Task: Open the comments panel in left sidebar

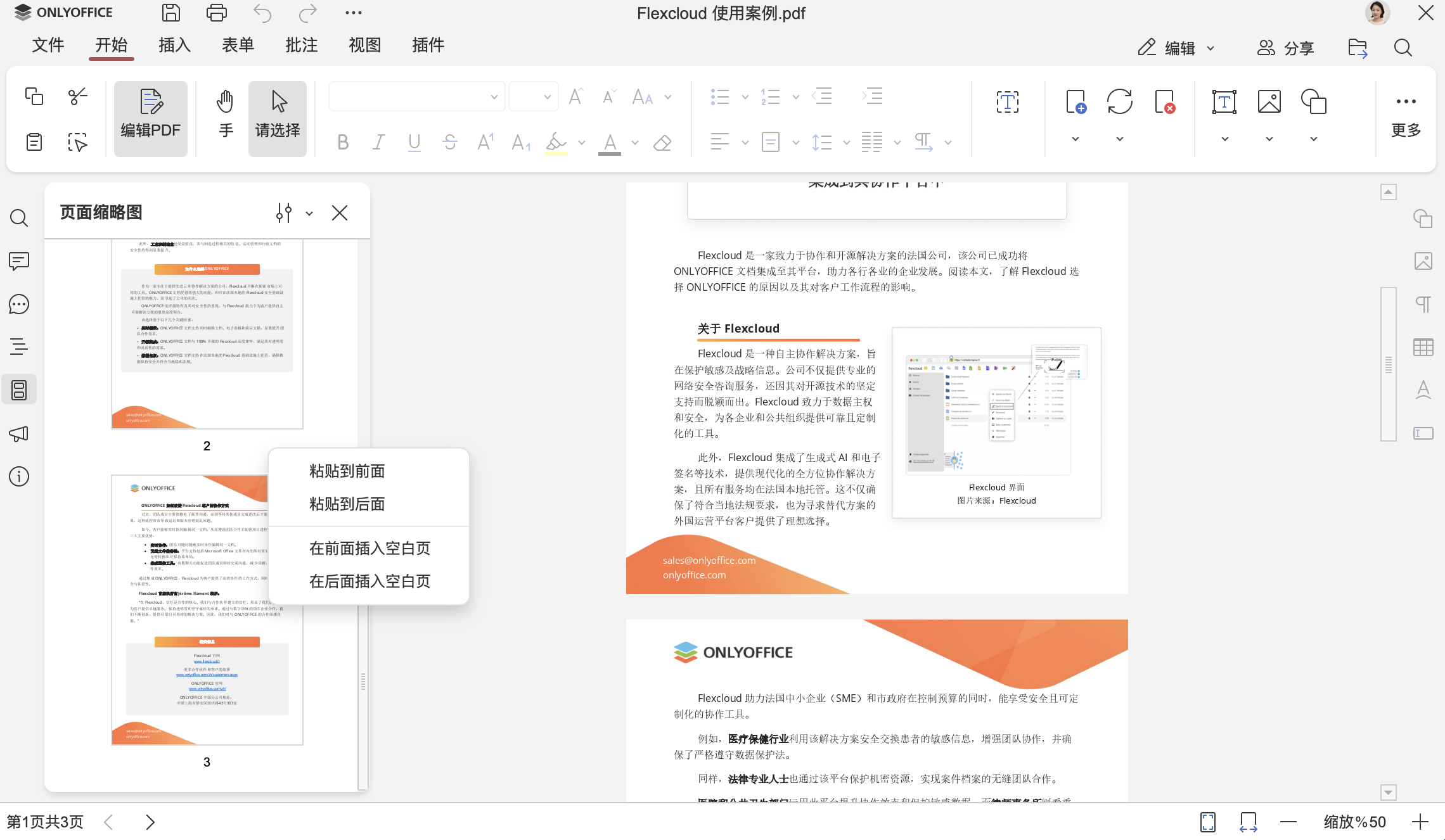Action: (x=19, y=261)
